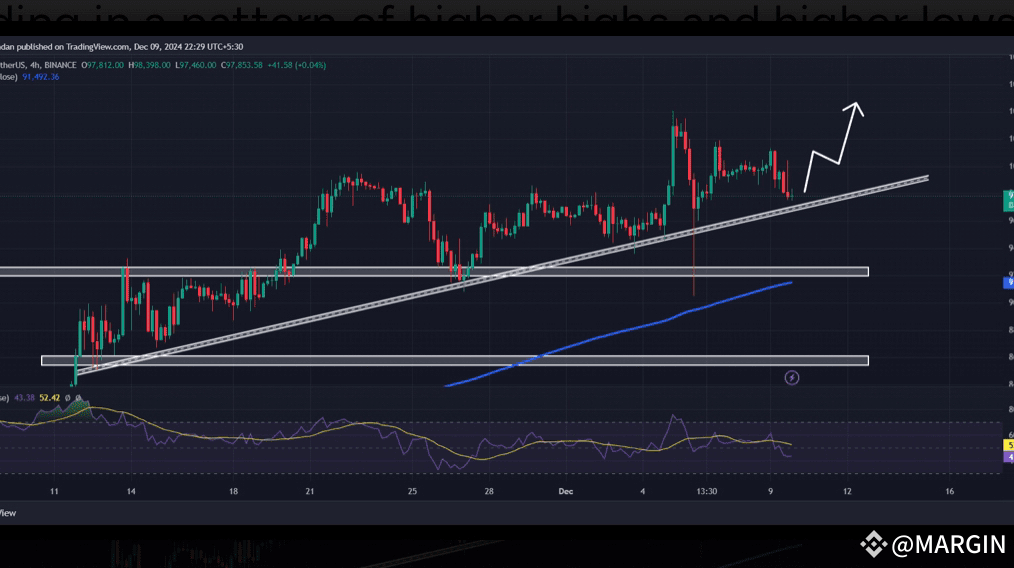Click the lightning bolt events icon on chart

[x=792, y=378]
